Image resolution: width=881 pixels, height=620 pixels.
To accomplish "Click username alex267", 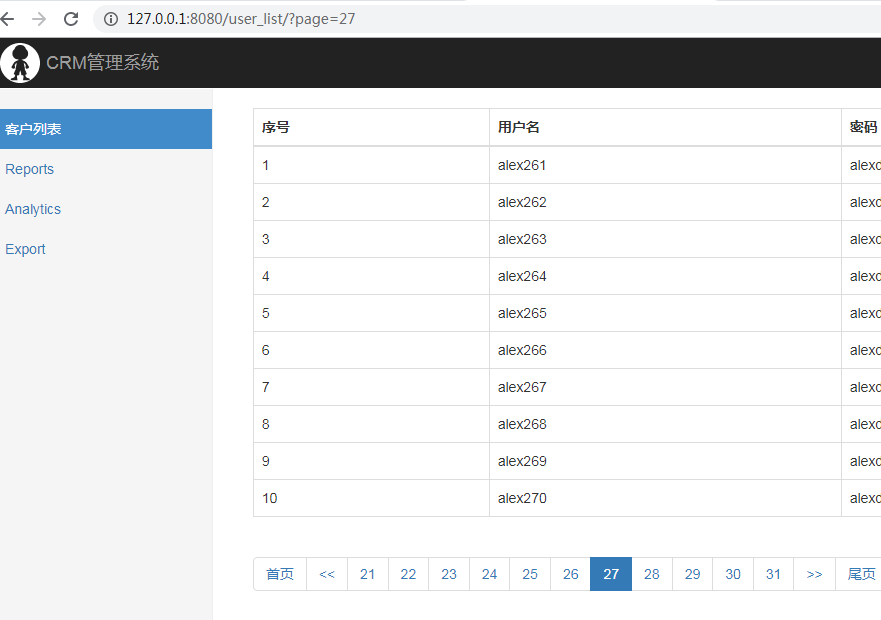I will click(x=522, y=387).
